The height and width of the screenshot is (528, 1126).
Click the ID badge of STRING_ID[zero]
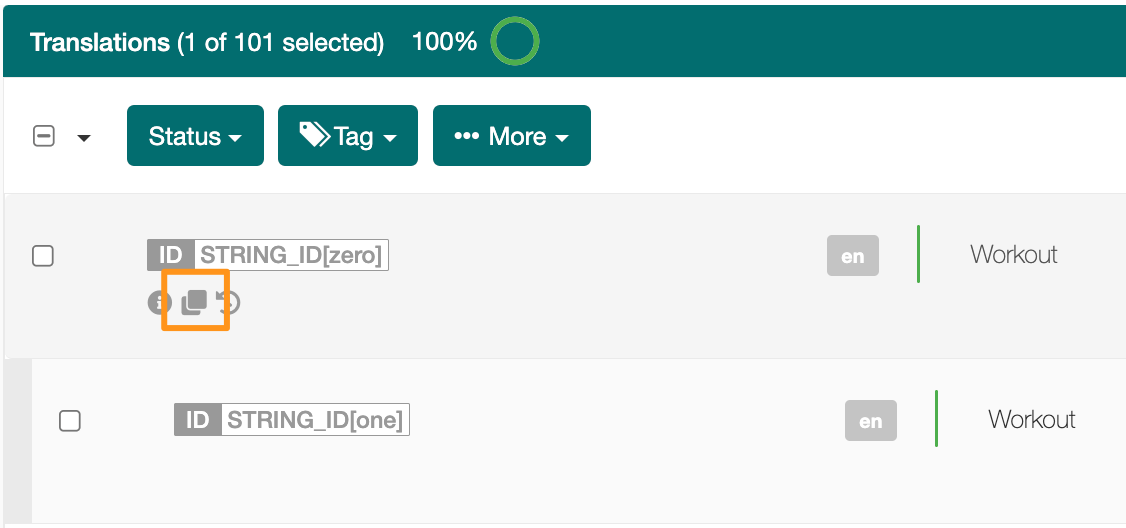click(171, 255)
